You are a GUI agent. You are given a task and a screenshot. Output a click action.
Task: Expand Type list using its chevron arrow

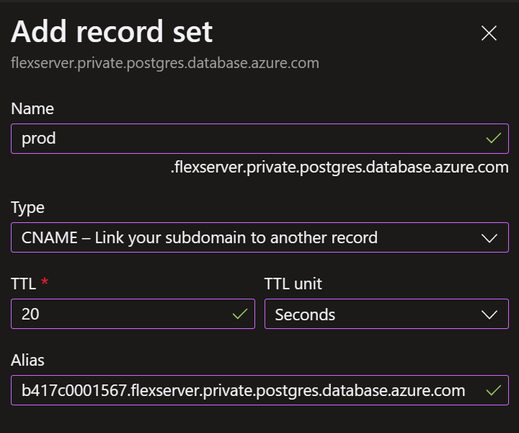click(x=489, y=238)
